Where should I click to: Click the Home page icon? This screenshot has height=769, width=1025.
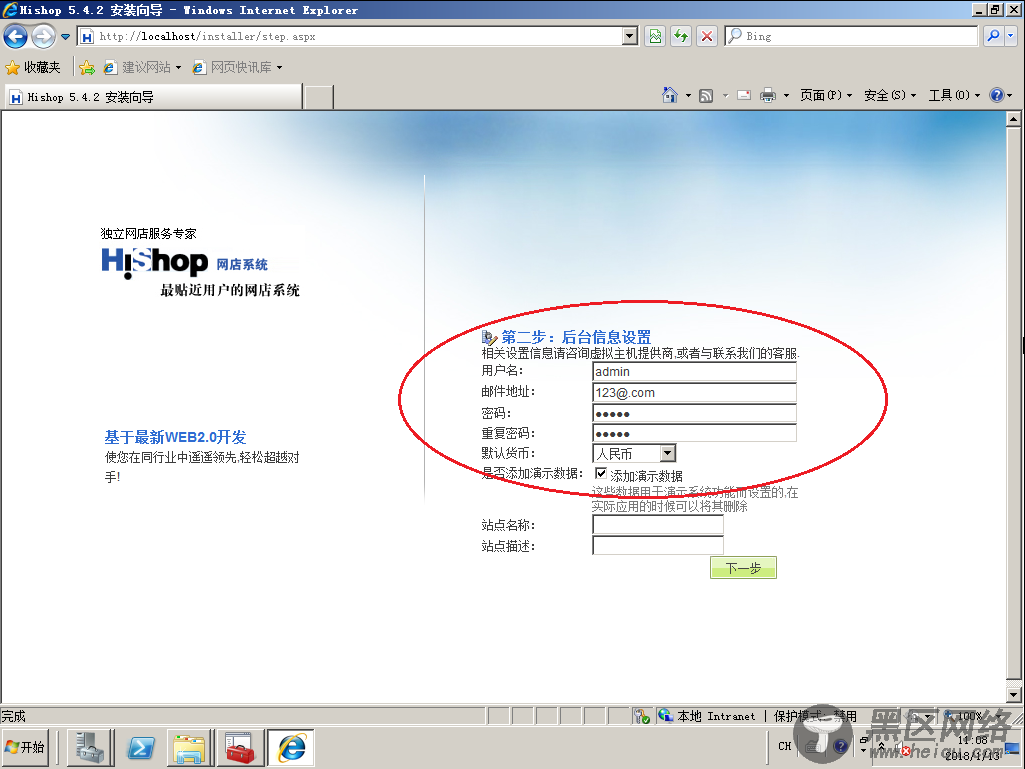(x=670, y=95)
